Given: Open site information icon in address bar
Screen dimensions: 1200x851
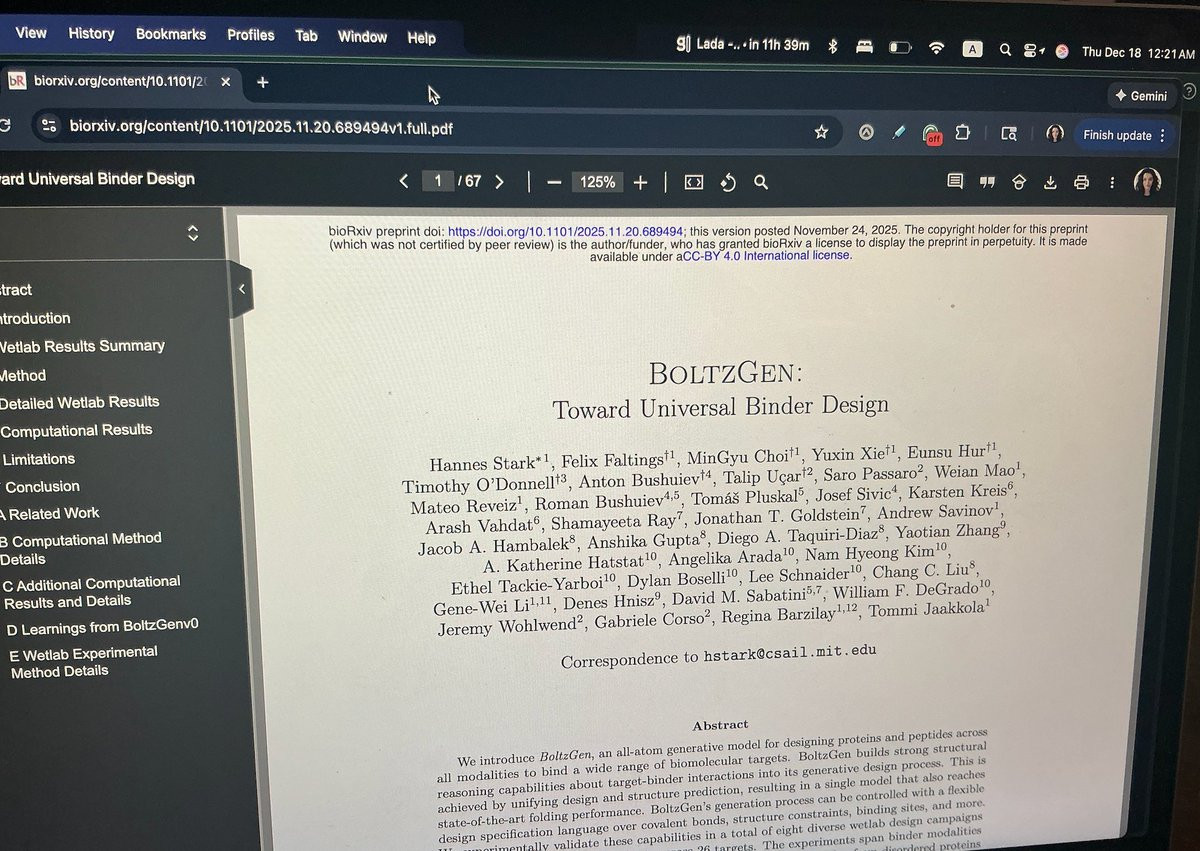Looking at the screenshot, I should [49, 126].
